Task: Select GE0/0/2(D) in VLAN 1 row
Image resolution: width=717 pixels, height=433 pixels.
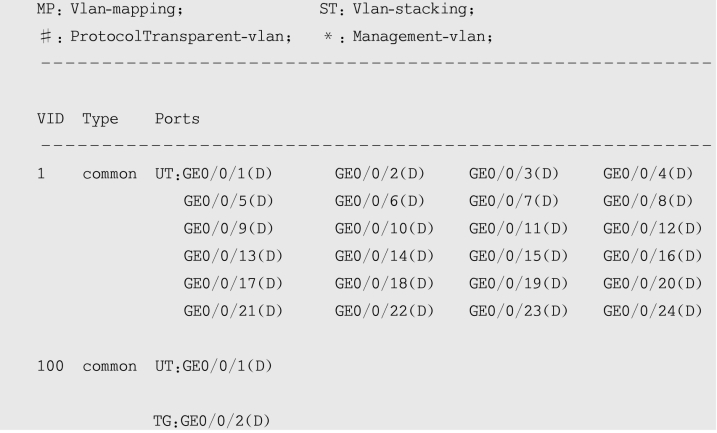Action: click(380, 174)
